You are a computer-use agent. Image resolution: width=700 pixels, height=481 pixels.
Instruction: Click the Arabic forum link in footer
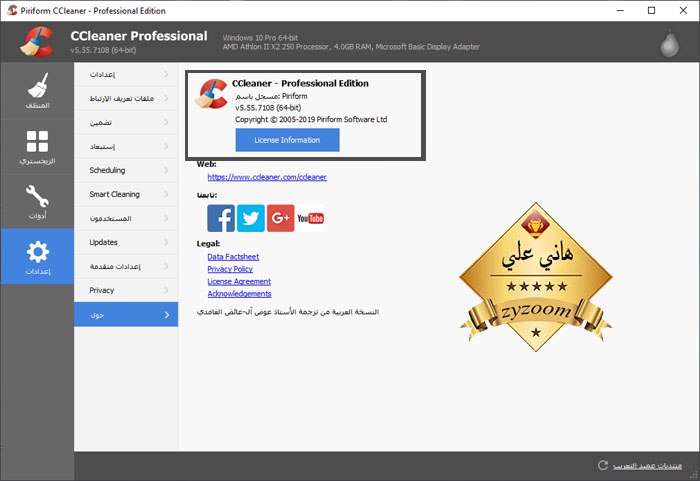[x=647, y=466]
